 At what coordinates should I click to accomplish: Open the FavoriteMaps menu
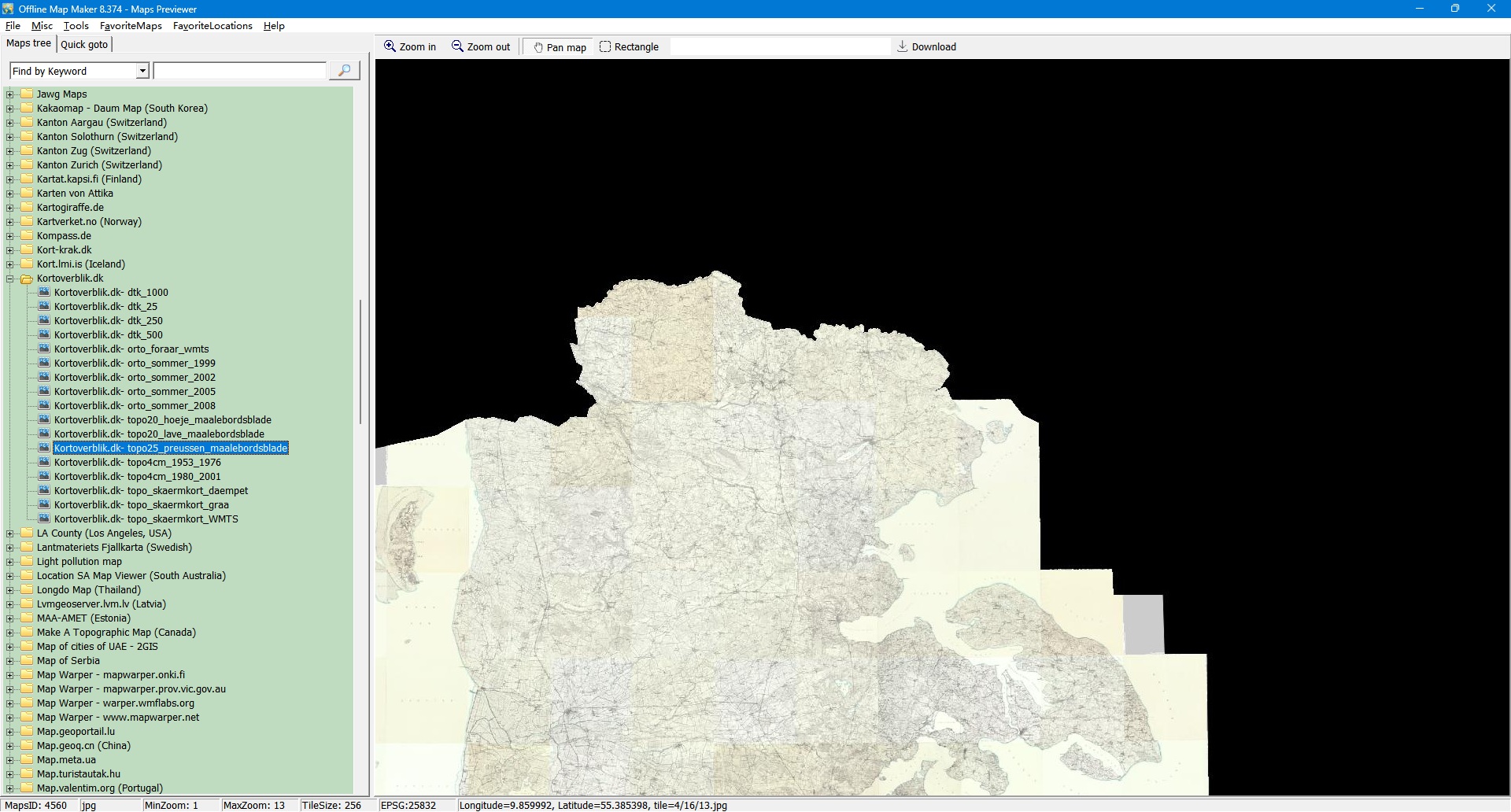[x=131, y=26]
